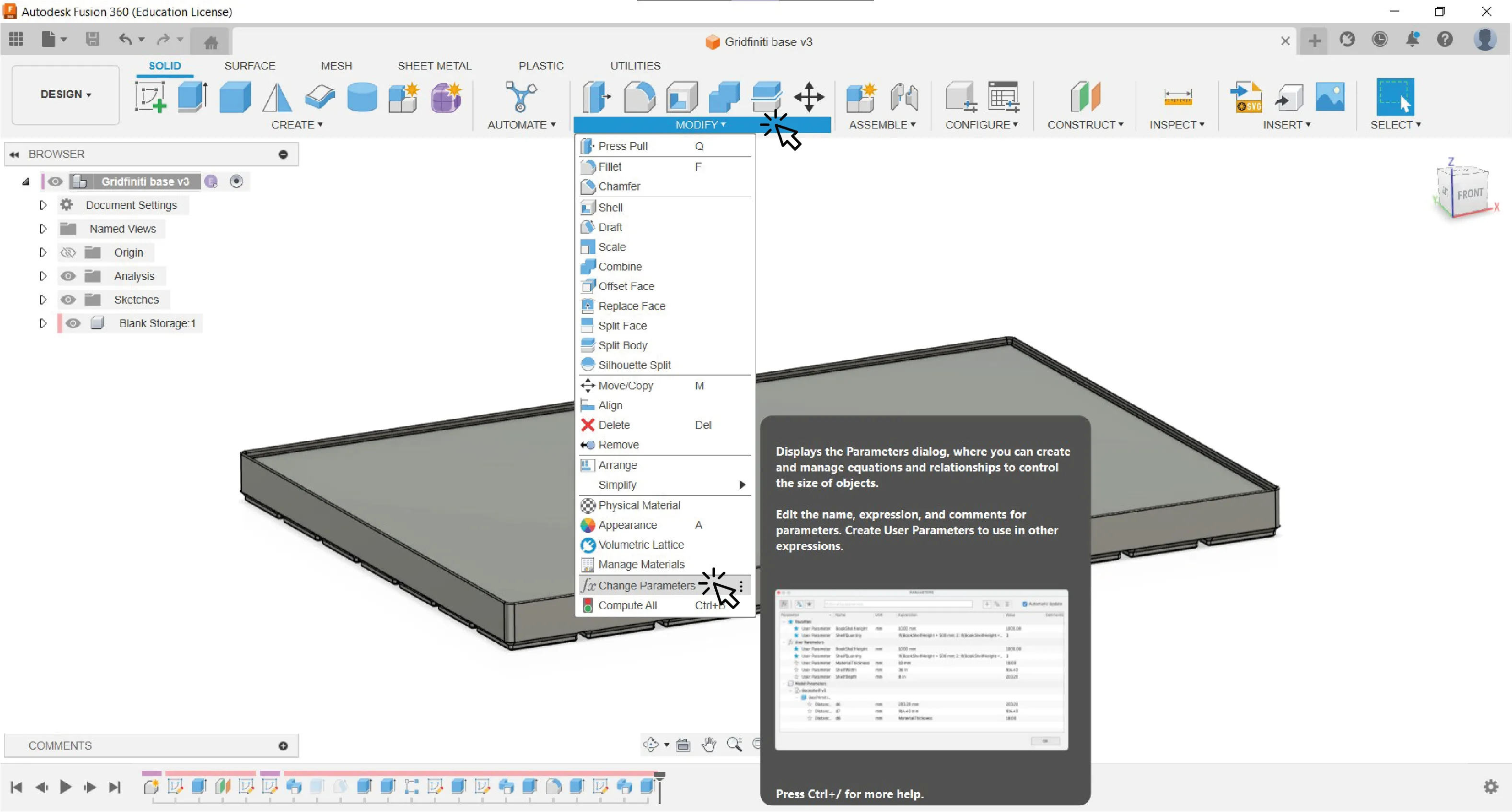
Task: Toggle visibility of Blank Storage:1
Action: [x=73, y=323]
